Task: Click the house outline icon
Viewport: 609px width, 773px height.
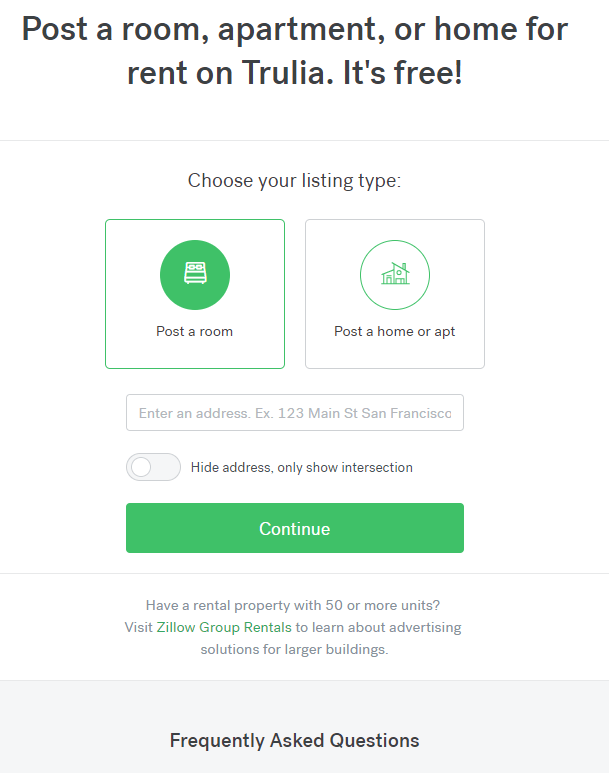Action: pyautogui.click(x=395, y=275)
